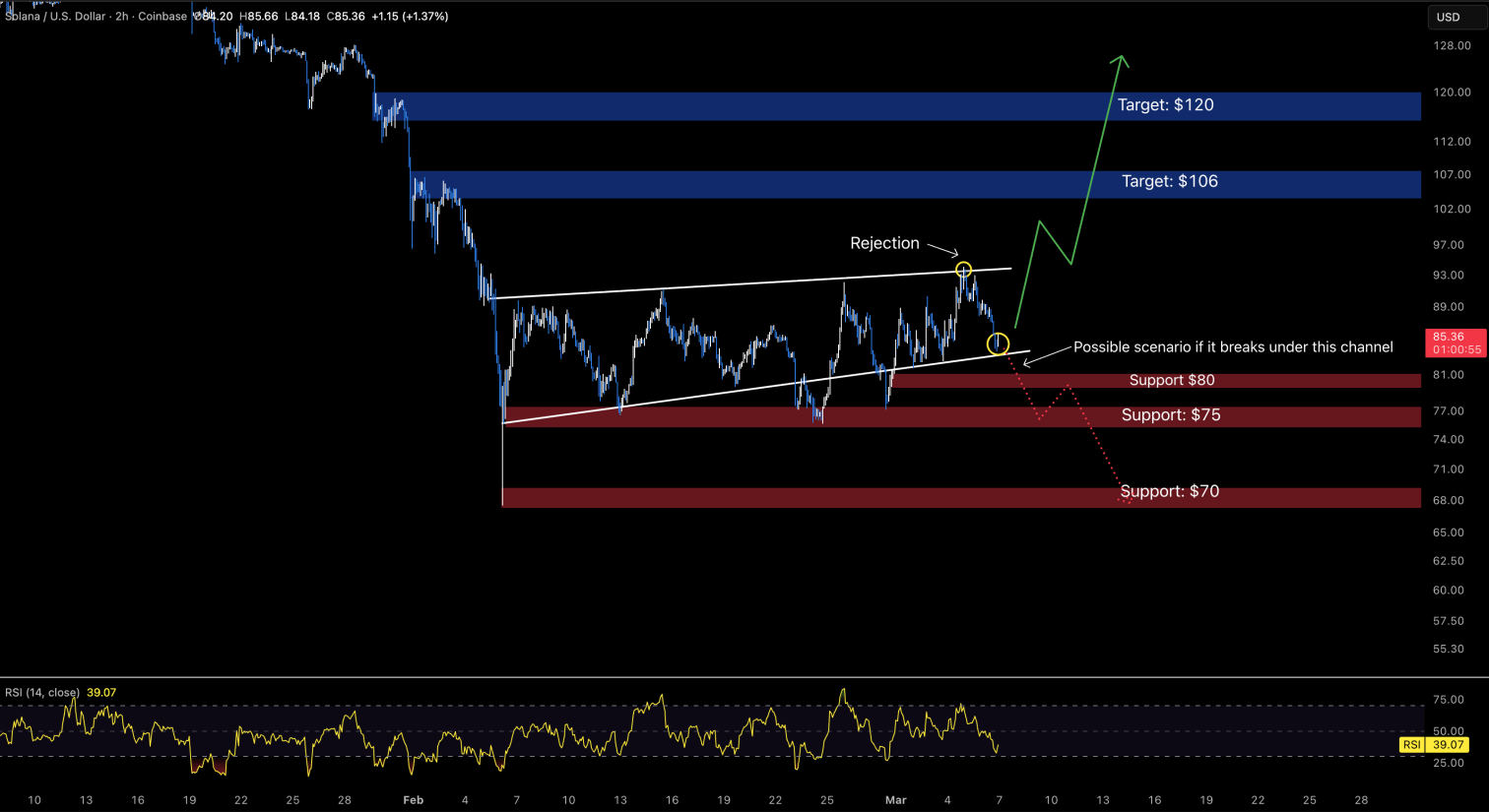Click the +1.15 (+1.37%) change value
Image resolution: width=1489 pixels, height=812 pixels.
click(410, 17)
